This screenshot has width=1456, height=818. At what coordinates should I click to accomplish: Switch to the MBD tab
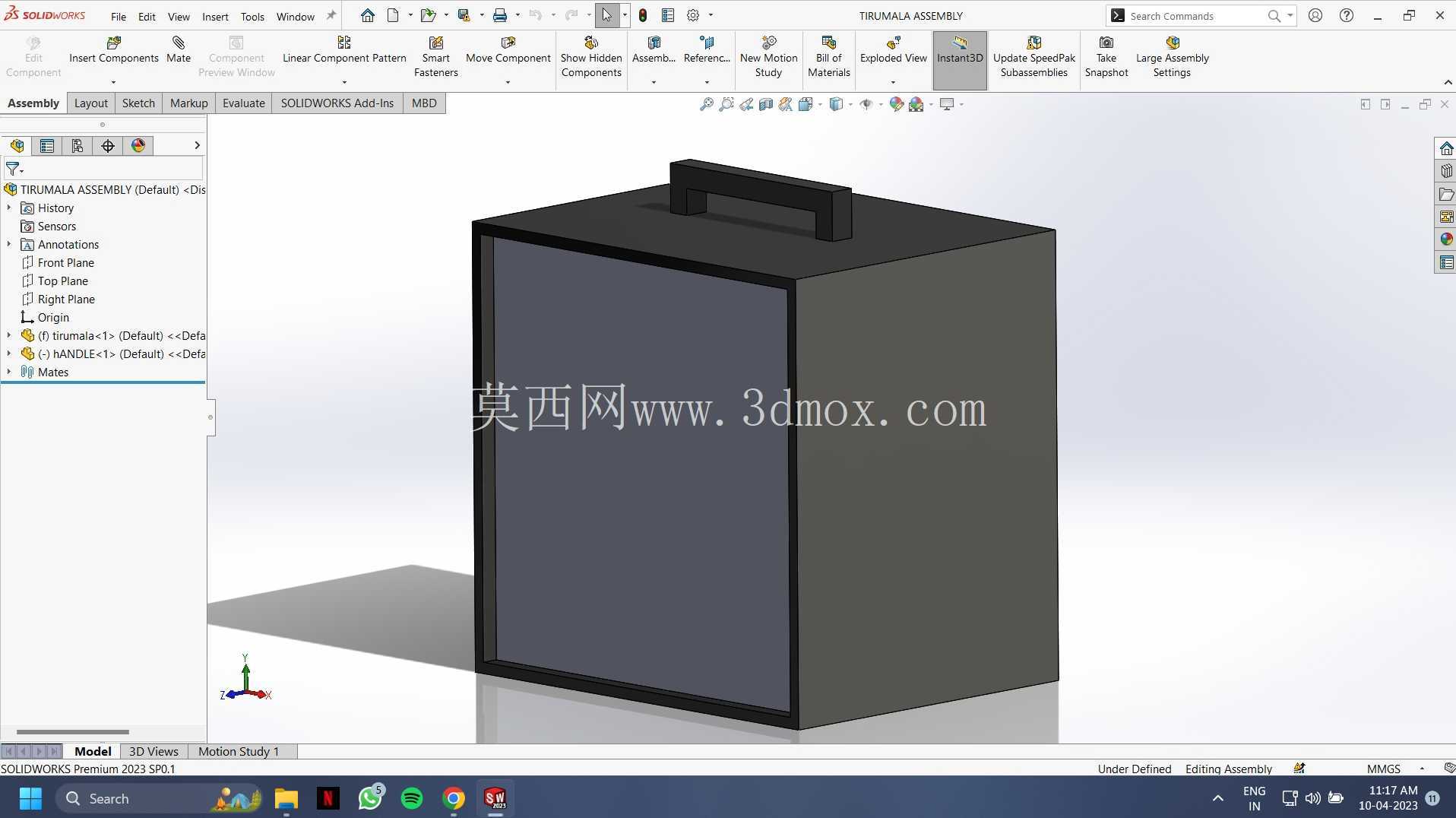point(424,103)
